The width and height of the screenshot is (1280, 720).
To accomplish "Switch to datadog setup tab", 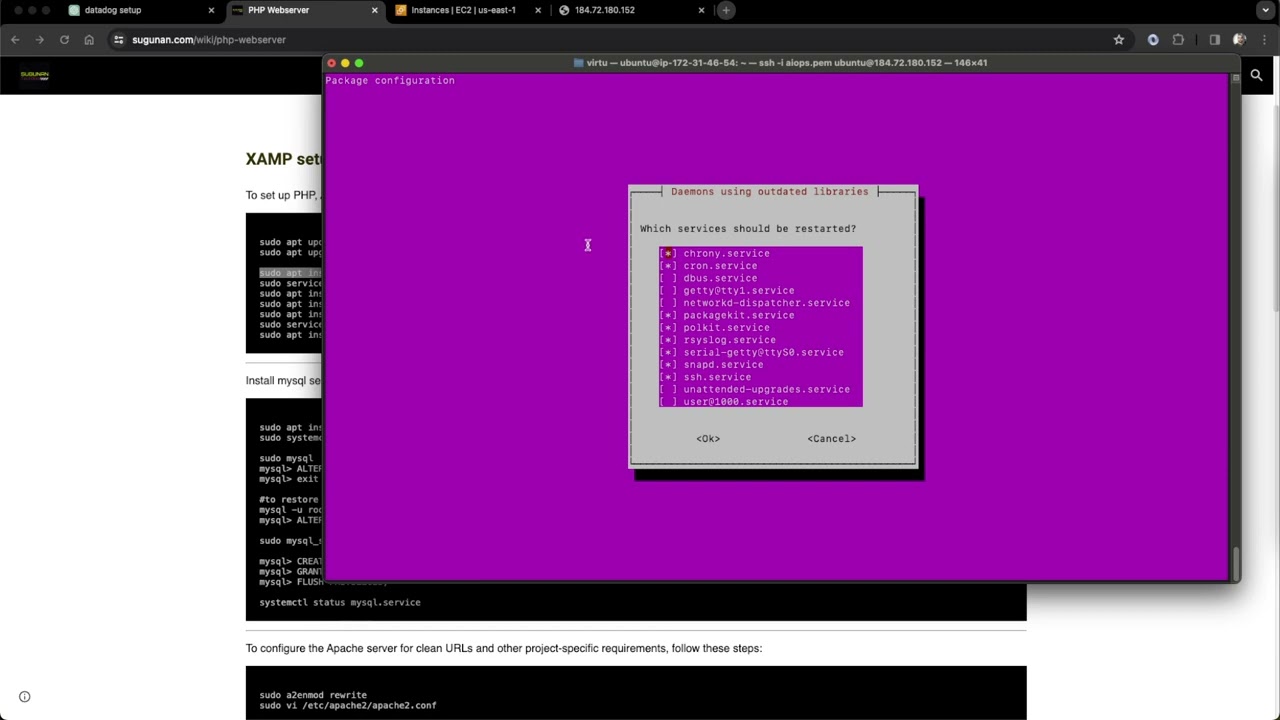I will click(x=140, y=10).
